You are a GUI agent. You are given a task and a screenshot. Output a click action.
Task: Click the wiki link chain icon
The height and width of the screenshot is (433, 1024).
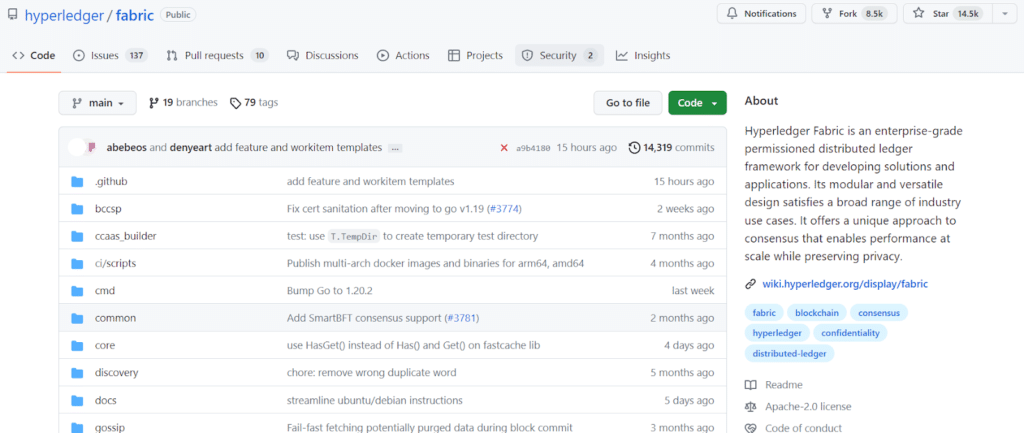751,284
